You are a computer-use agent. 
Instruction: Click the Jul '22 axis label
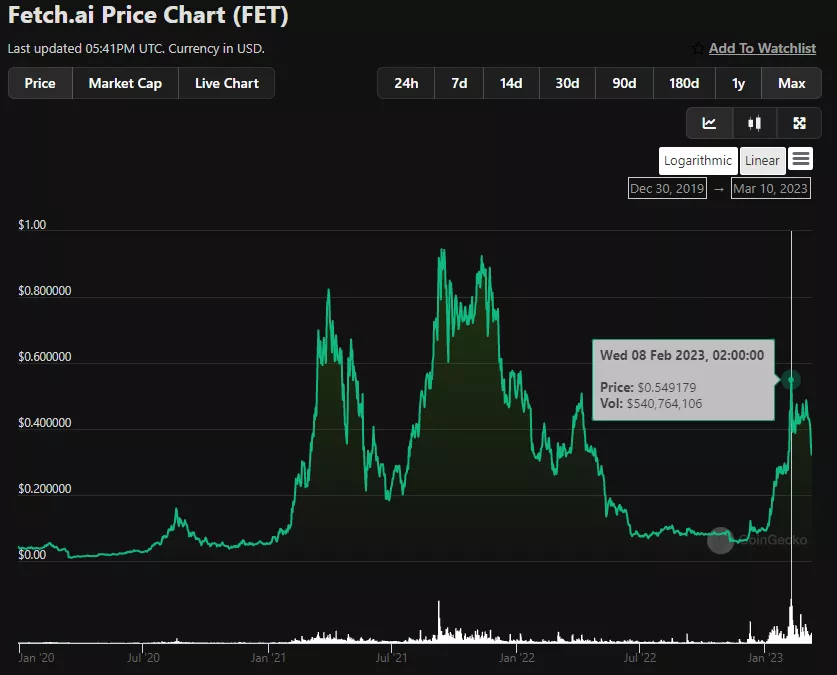[639, 657]
